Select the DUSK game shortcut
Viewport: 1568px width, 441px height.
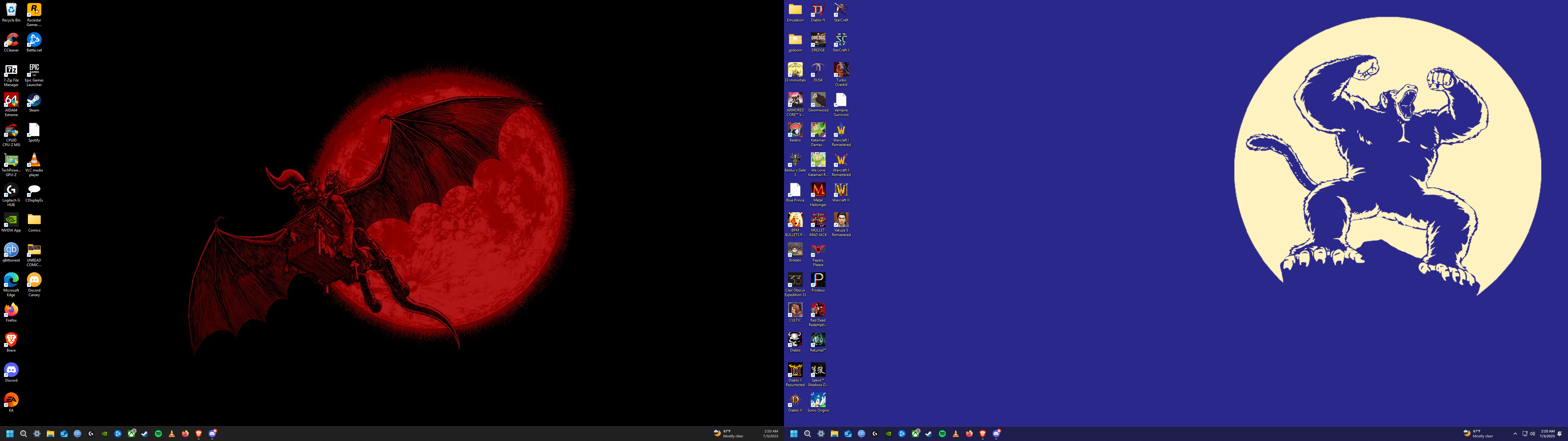[818, 73]
